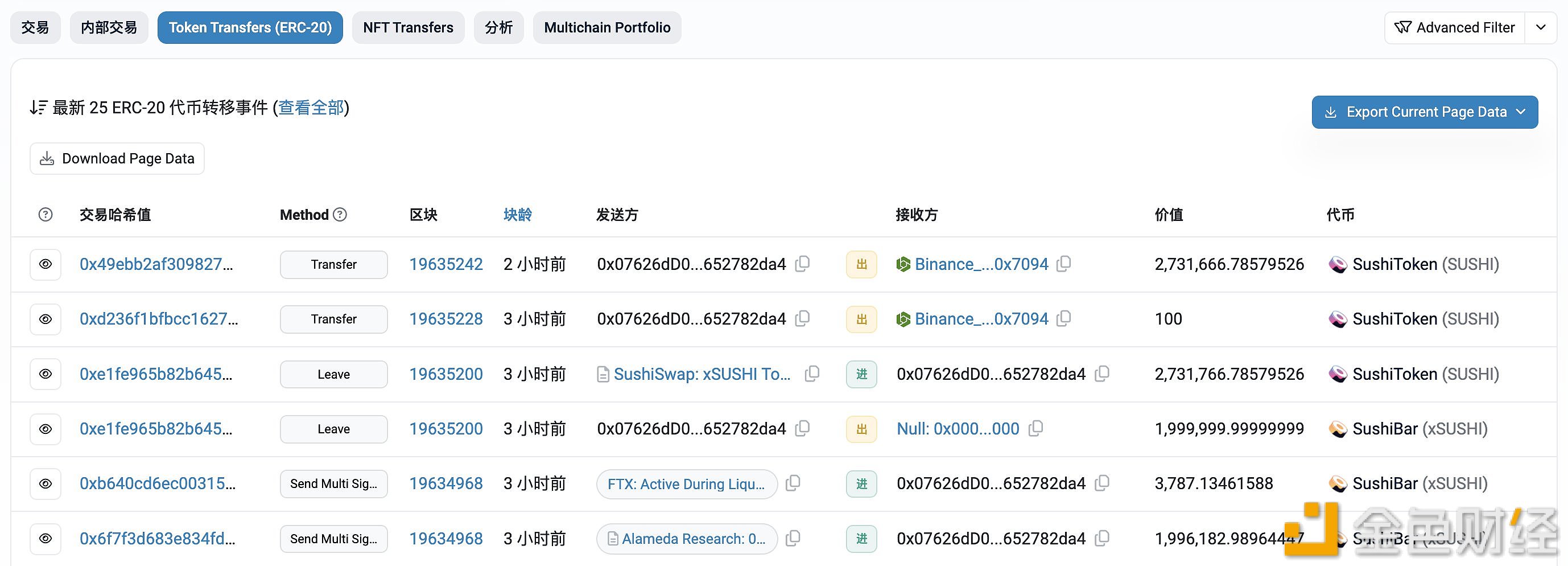Toggle eye preview for 0x6f7f3d683e834fd
The image size is (1568, 566).
[x=46, y=539]
